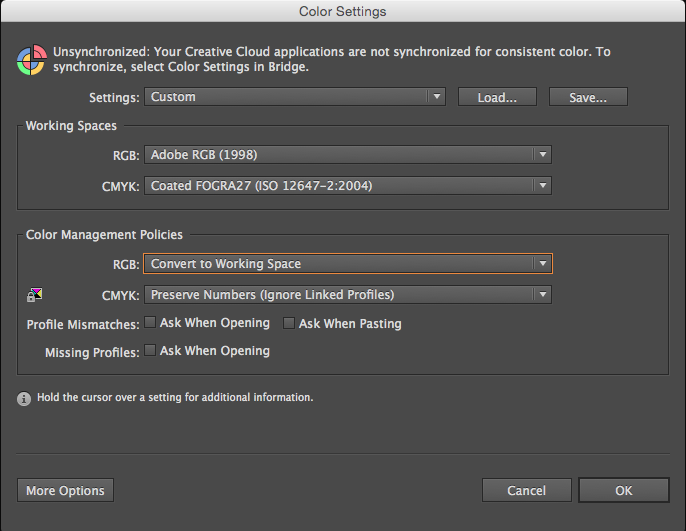This screenshot has height=531, width=686.
Task: Click the hold-cursor hint text
Action: coord(175,398)
